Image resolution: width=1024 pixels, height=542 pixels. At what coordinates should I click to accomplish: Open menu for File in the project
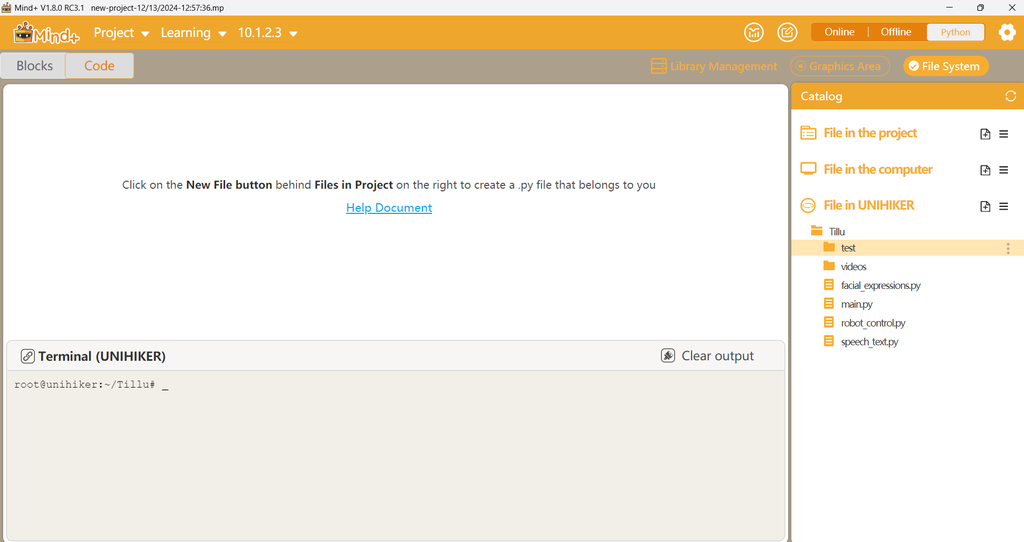pyautogui.click(x=1004, y=134)
